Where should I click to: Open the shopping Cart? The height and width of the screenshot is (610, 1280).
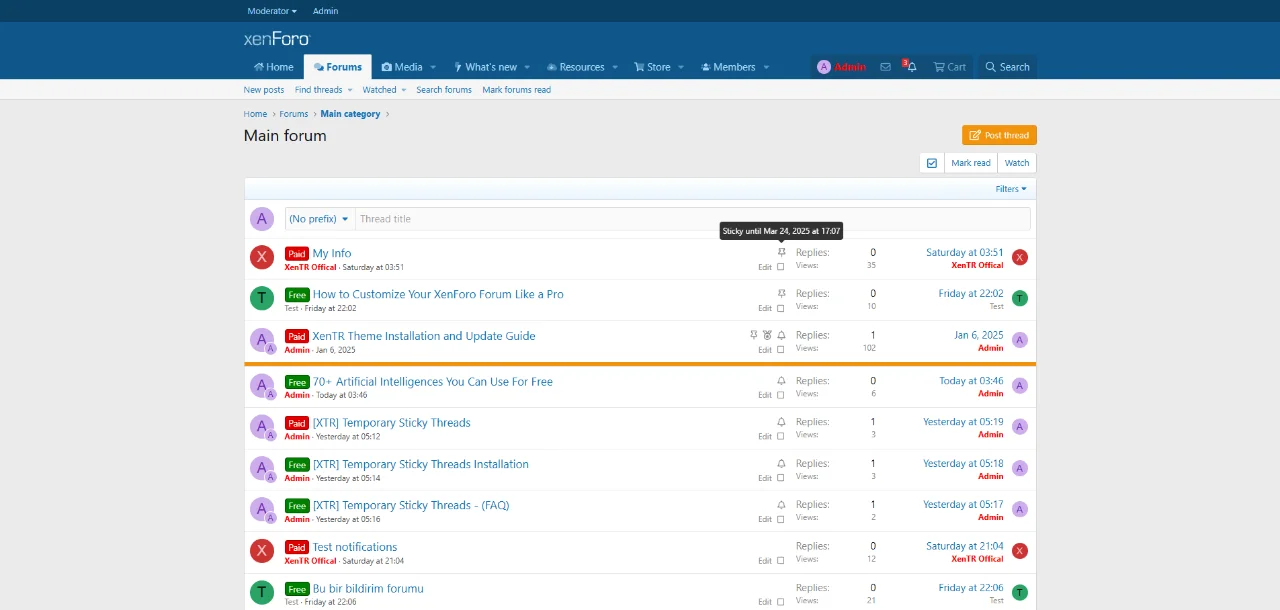pyautogui.click(x=949, y=67)
